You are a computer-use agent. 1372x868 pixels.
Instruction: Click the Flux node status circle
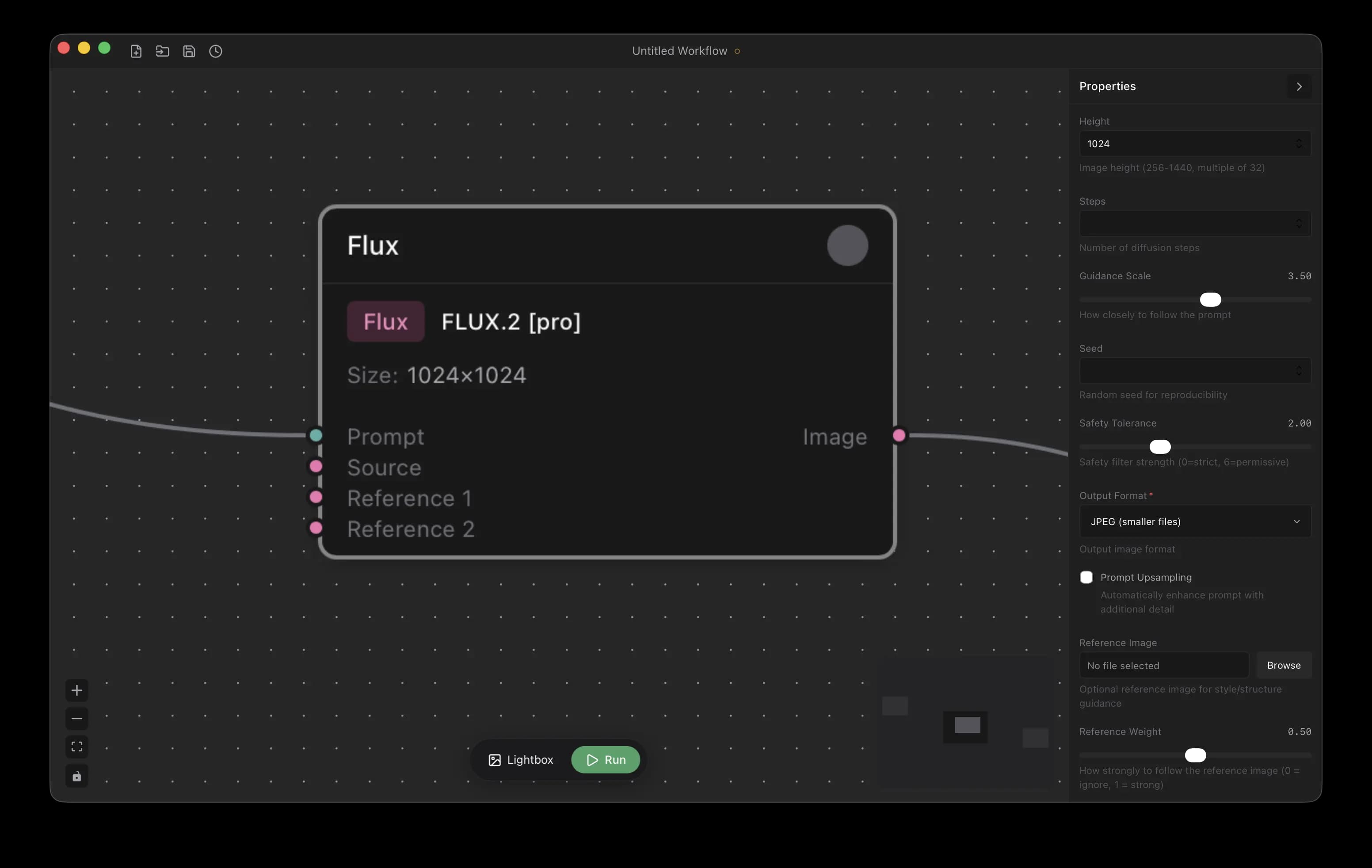(x=847, y=245)
